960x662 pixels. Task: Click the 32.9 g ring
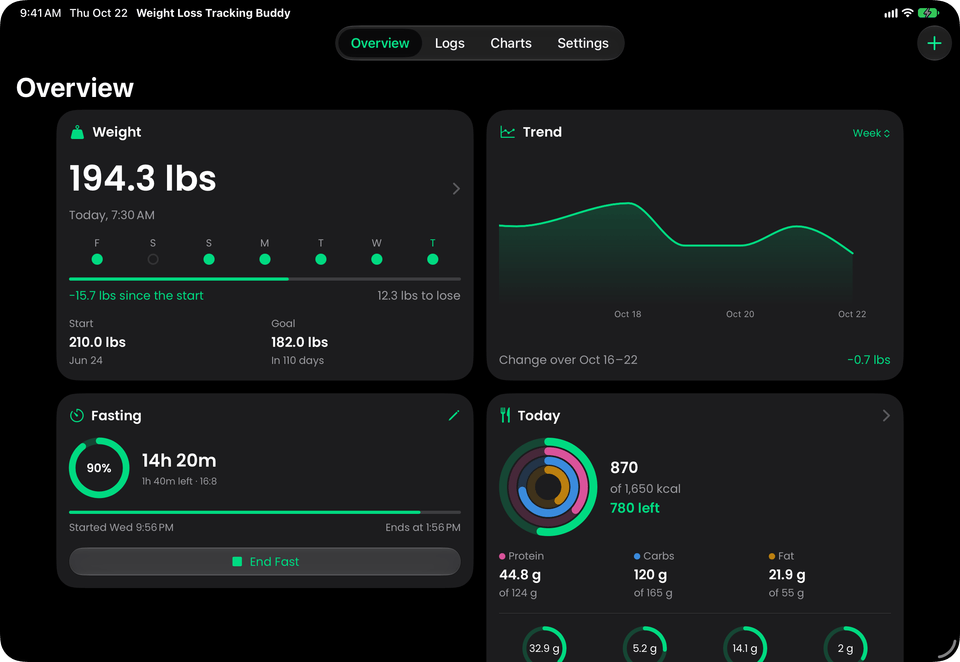(544, 644)
